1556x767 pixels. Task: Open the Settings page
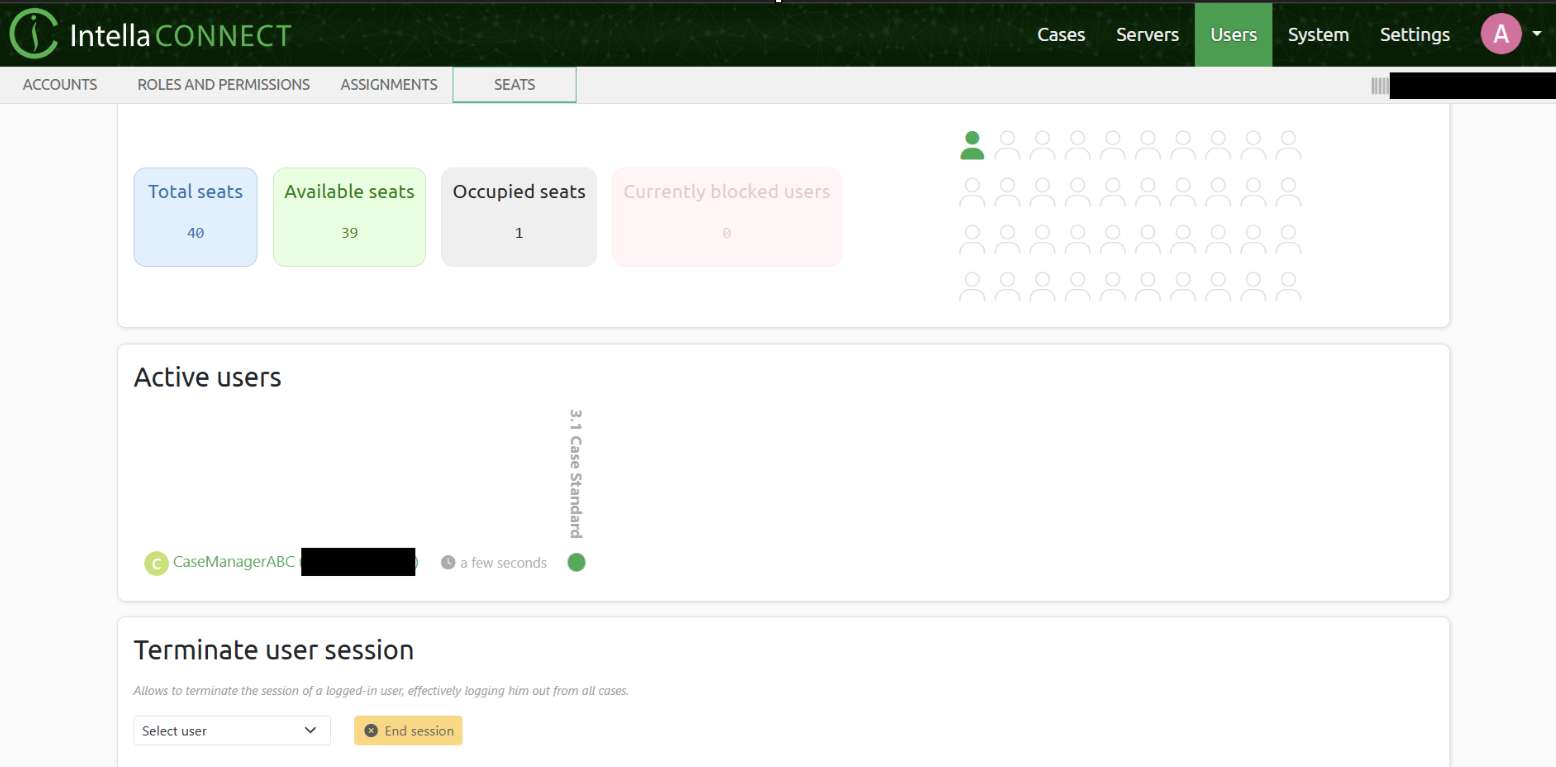(x=1414, y=35)
